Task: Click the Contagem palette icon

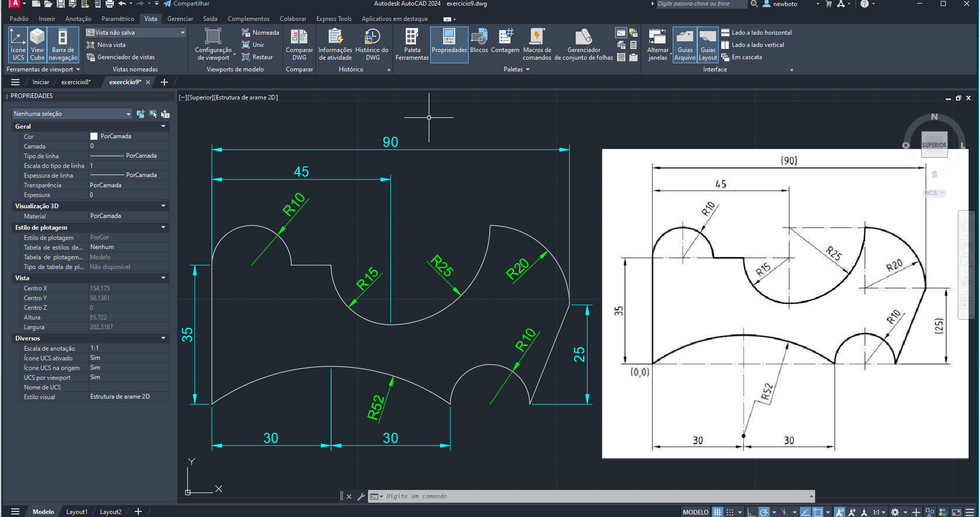Action: coord(505,46)
